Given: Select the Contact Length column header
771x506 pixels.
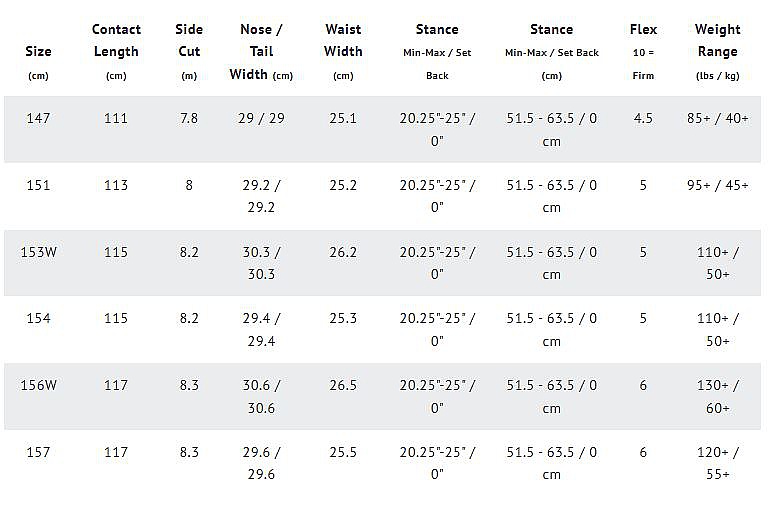Looking at the screenshot, I should pyautogui.click(x=116, y=52).
